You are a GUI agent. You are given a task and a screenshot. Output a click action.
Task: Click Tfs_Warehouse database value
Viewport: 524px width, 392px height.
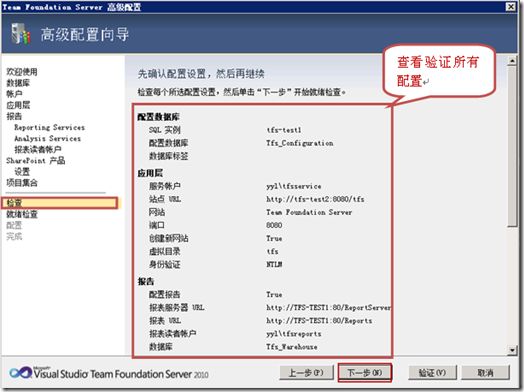292,347
